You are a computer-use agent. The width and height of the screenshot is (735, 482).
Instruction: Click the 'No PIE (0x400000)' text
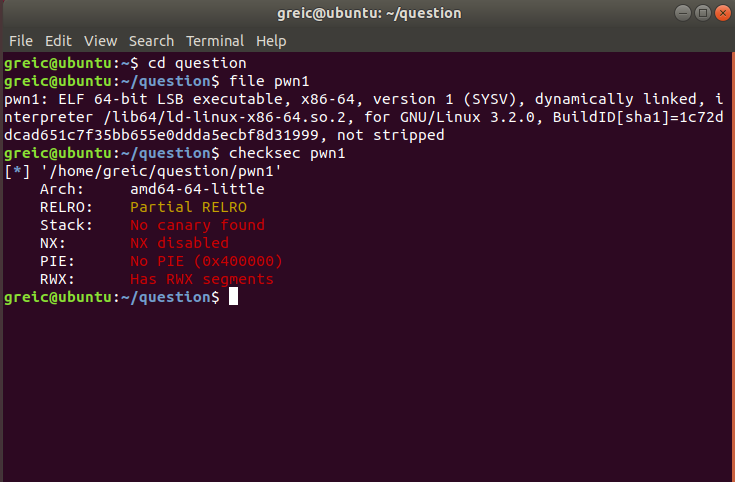[206, 261]
